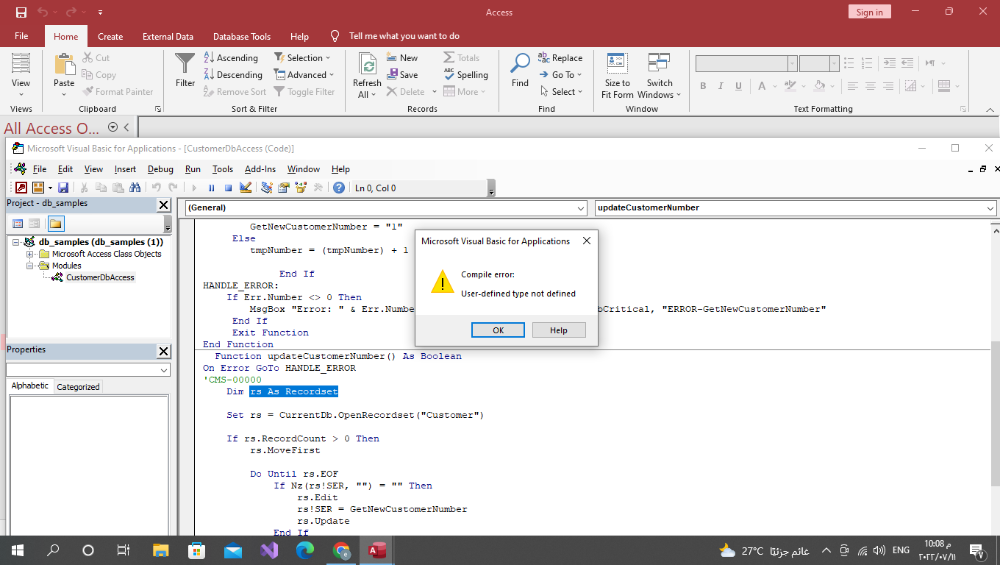Viewport: 1000px width, 565px height.
Task: Open Find with the binoculars icon
Action: click(x=135, y=187)
